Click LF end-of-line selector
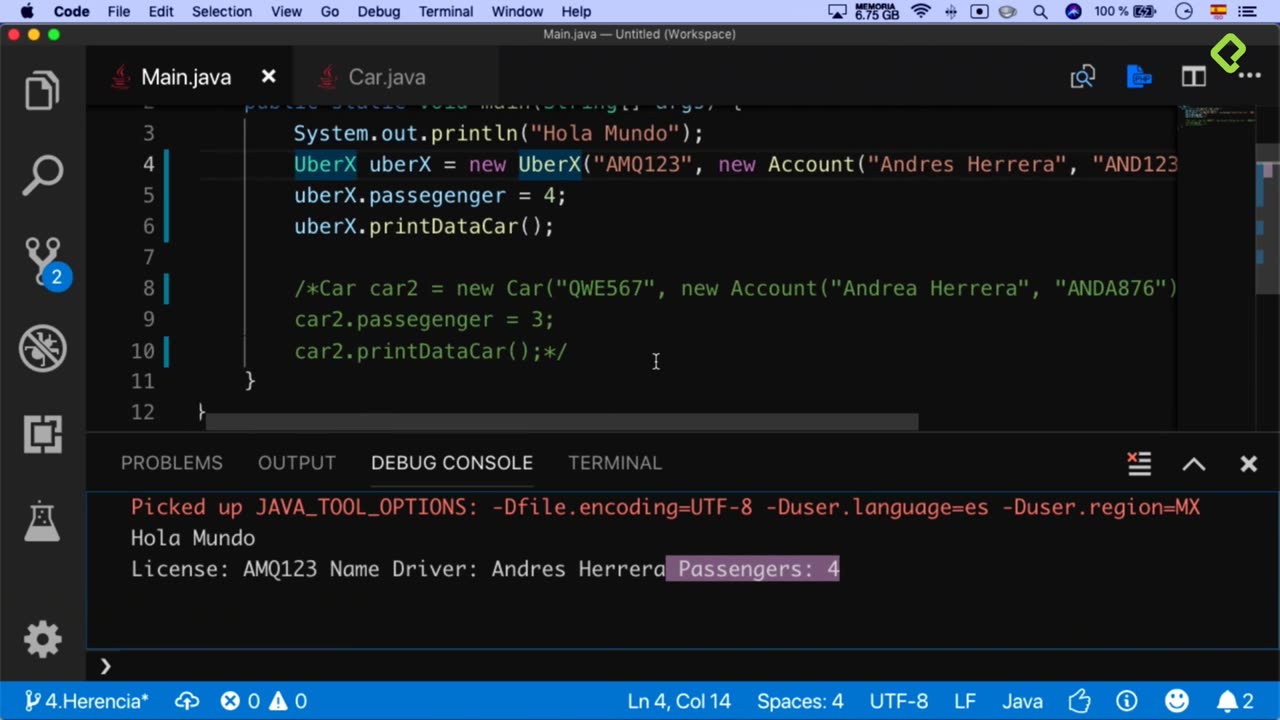This screenshot has height=720, width=1280. pyautogui.click(x=965, y=701)
